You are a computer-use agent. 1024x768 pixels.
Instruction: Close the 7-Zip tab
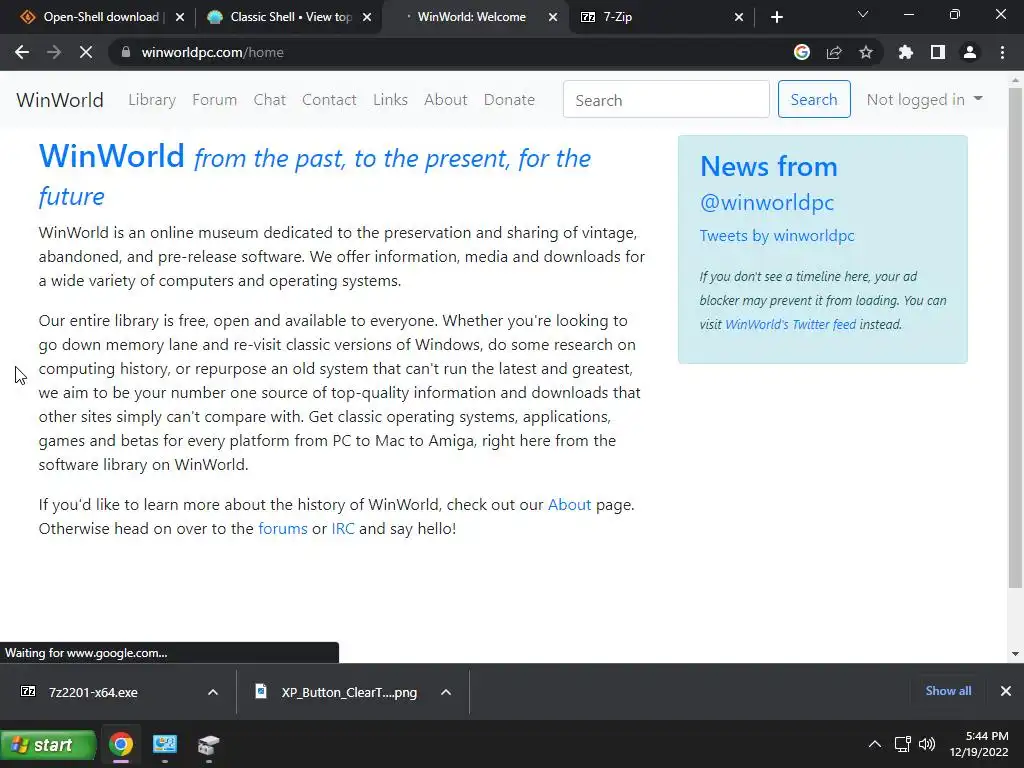click(x=739, y=17)
